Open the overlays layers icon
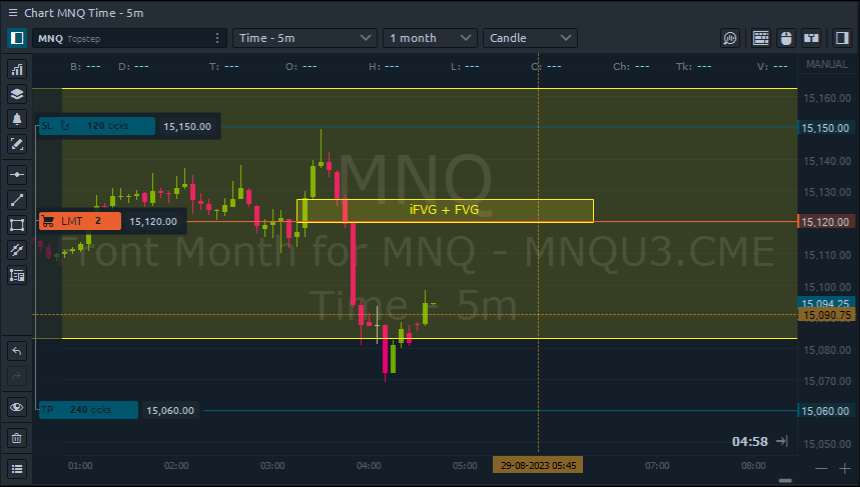 click(17, 94)
